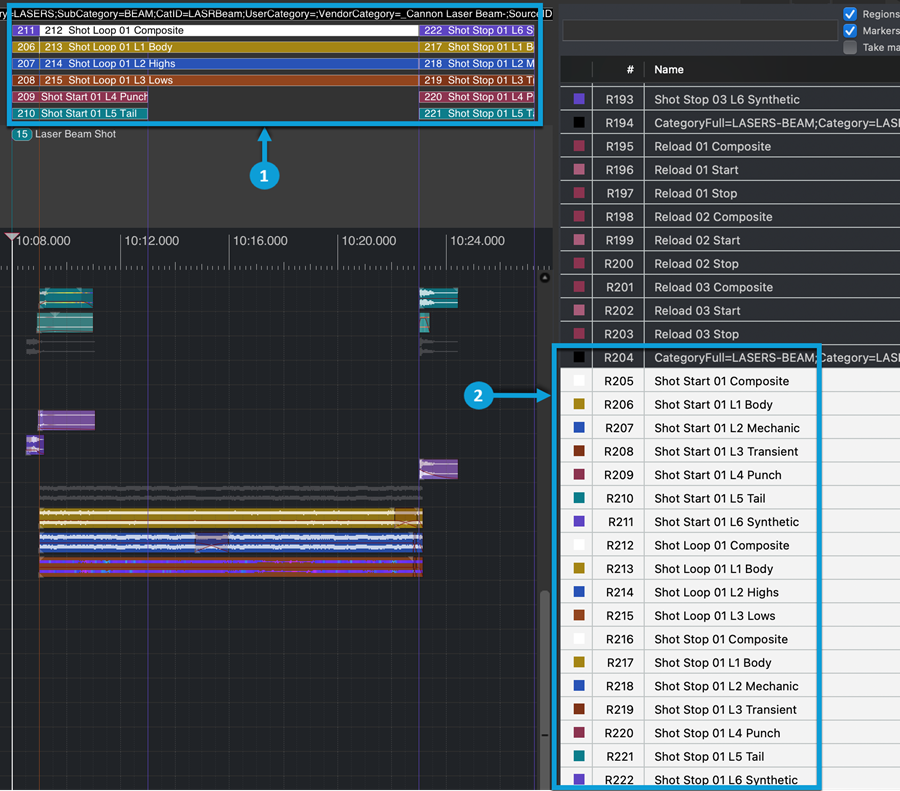Click the teal swatch of R210
The height and width of the screenshot is (791, 900).
579,498
